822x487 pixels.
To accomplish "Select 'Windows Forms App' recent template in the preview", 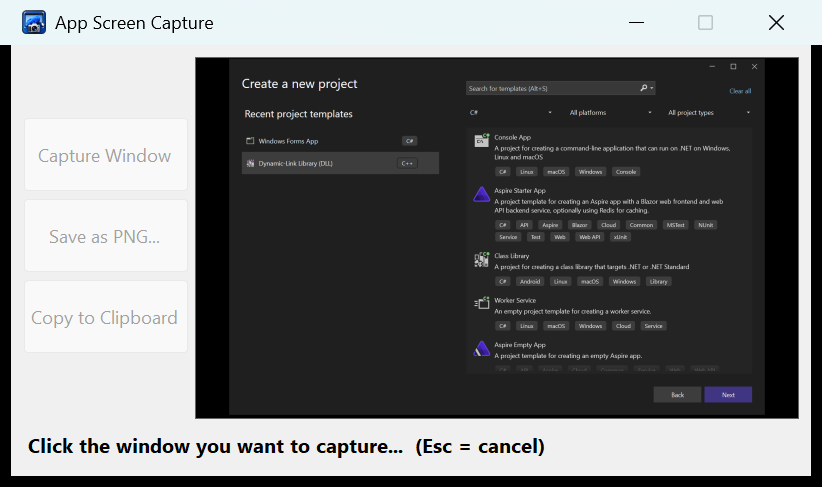I will (340, 141).
